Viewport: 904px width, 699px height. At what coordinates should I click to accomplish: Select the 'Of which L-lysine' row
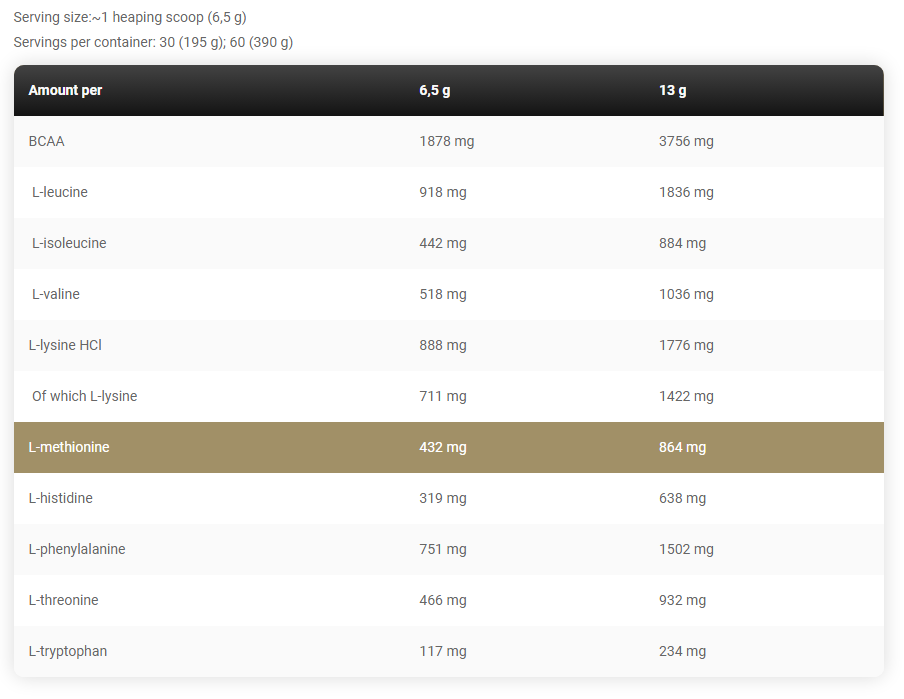click(449, 396)
